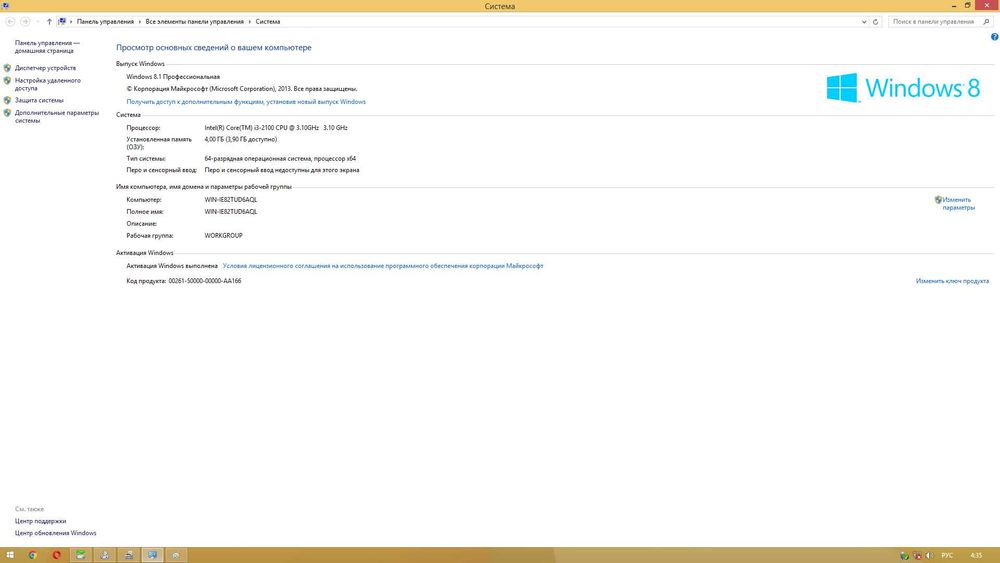Click the Back navigation arrow
1000x563 pixels.
(x=10, y=22)
